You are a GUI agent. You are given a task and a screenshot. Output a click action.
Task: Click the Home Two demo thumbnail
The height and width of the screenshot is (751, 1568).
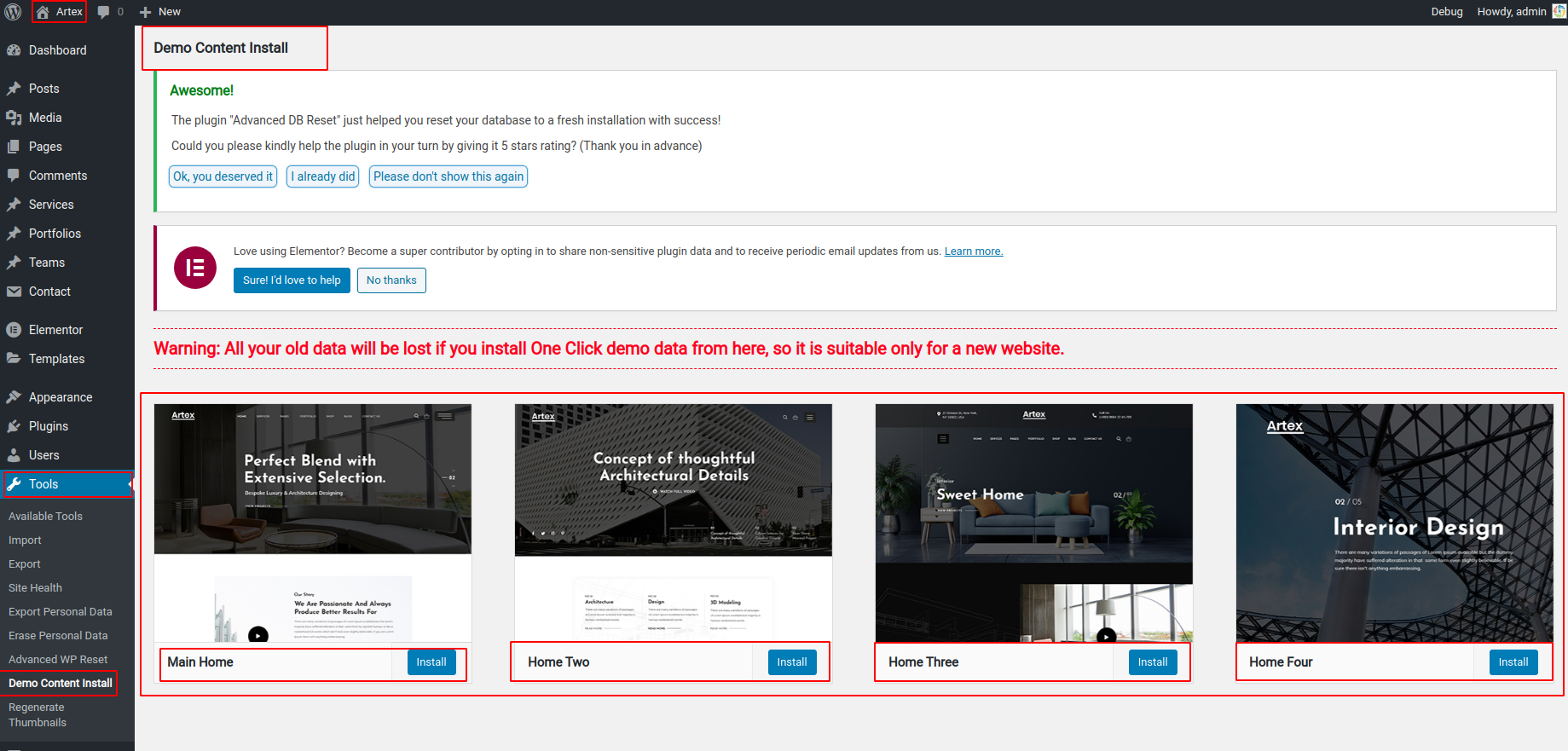pos(674,523)
